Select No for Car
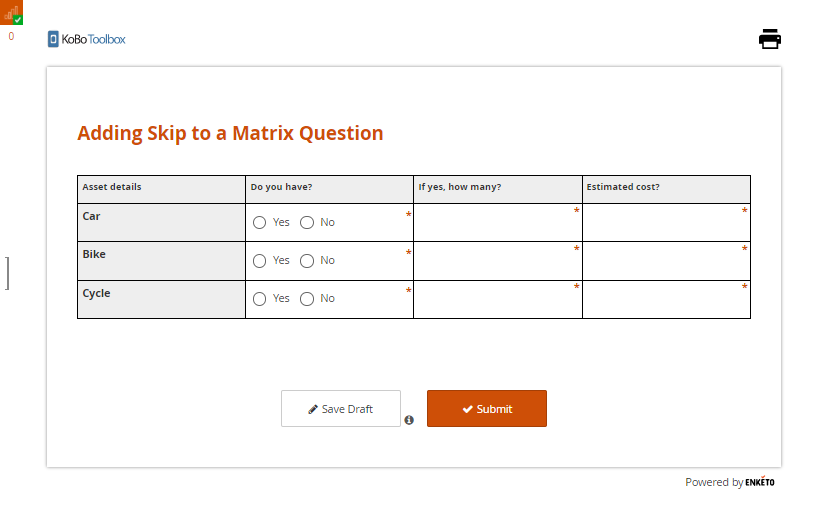 307,222
